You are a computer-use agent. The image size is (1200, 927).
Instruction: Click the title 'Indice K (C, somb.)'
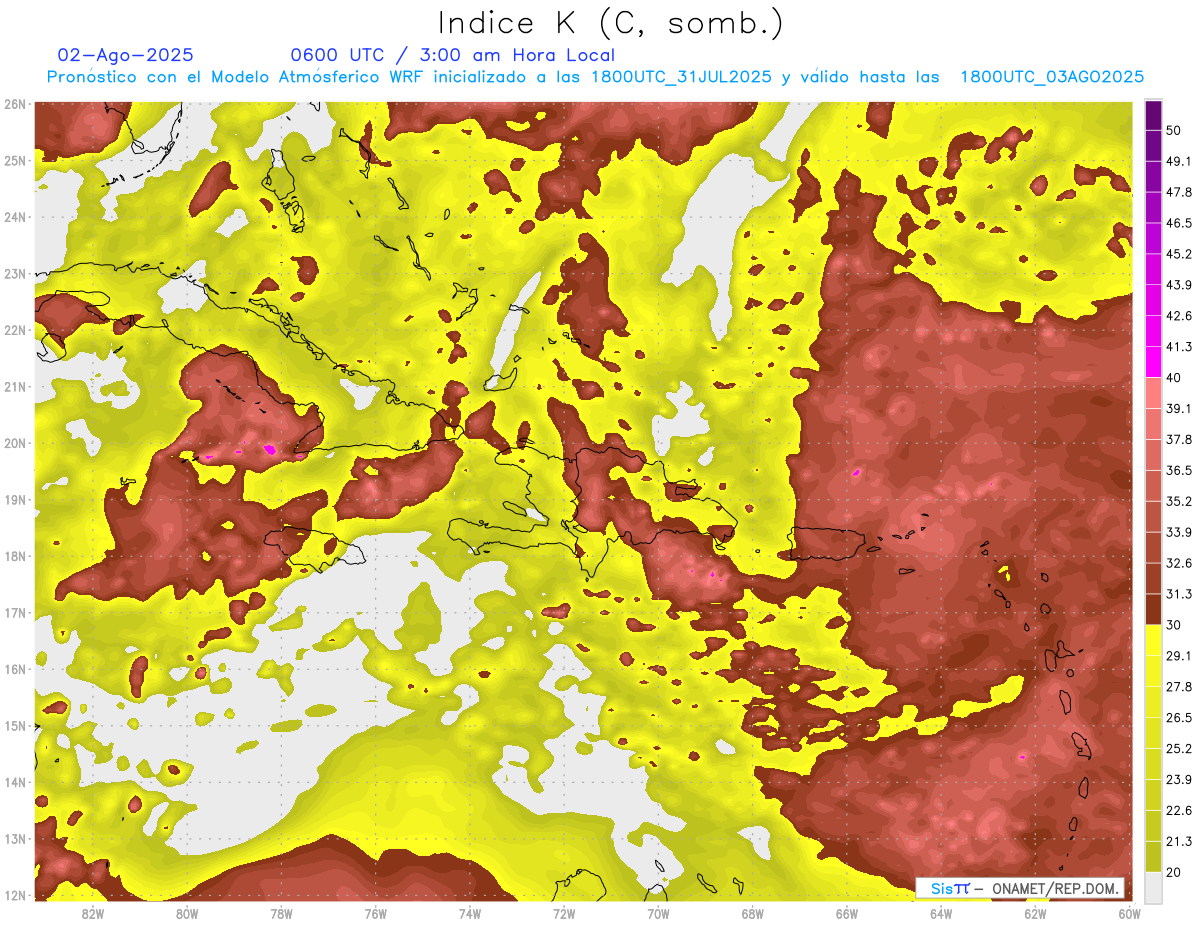tap(611, 23)
